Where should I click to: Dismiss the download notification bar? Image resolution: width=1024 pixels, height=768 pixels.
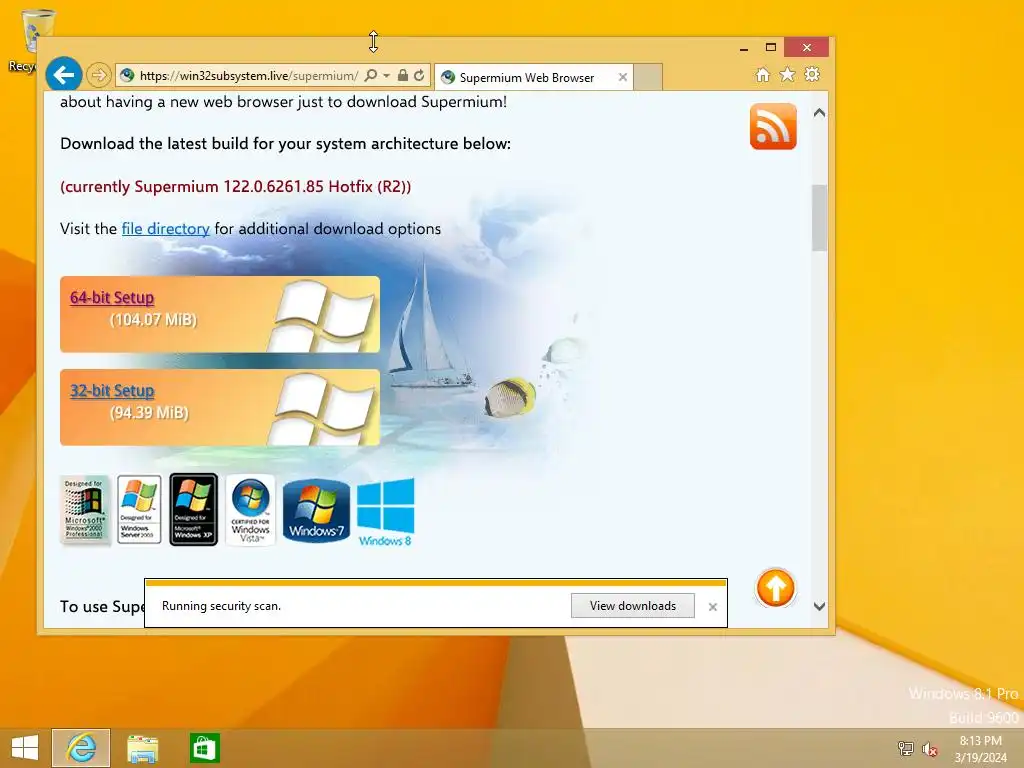tap(712, 607)
